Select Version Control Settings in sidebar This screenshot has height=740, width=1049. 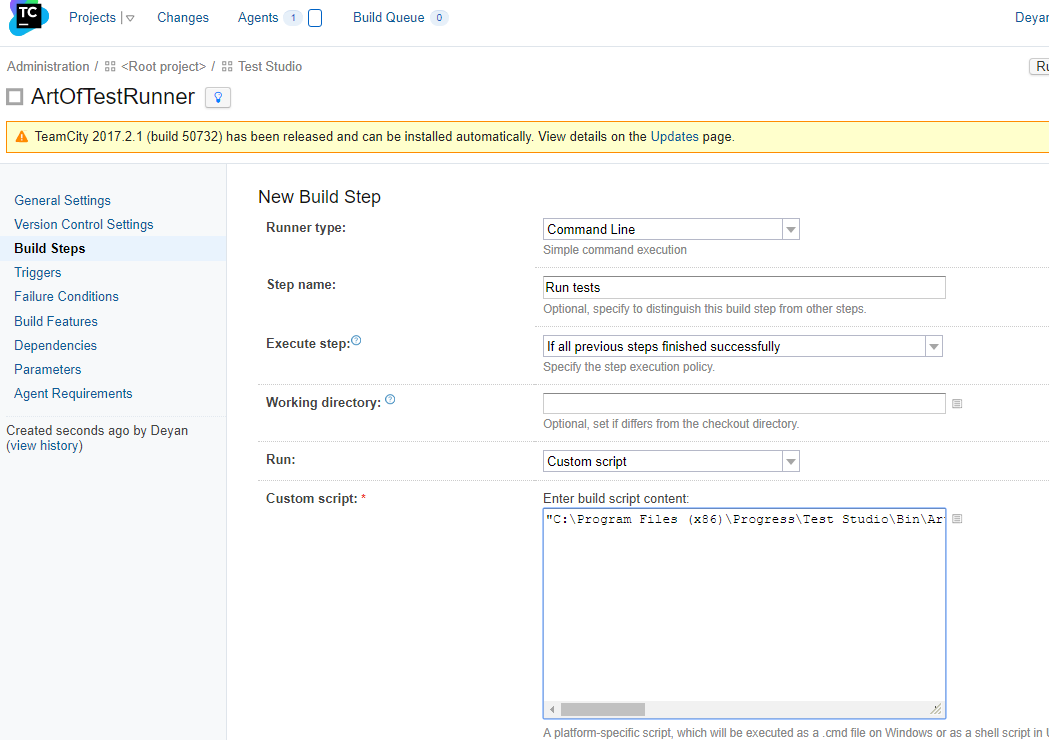(84, 225)
